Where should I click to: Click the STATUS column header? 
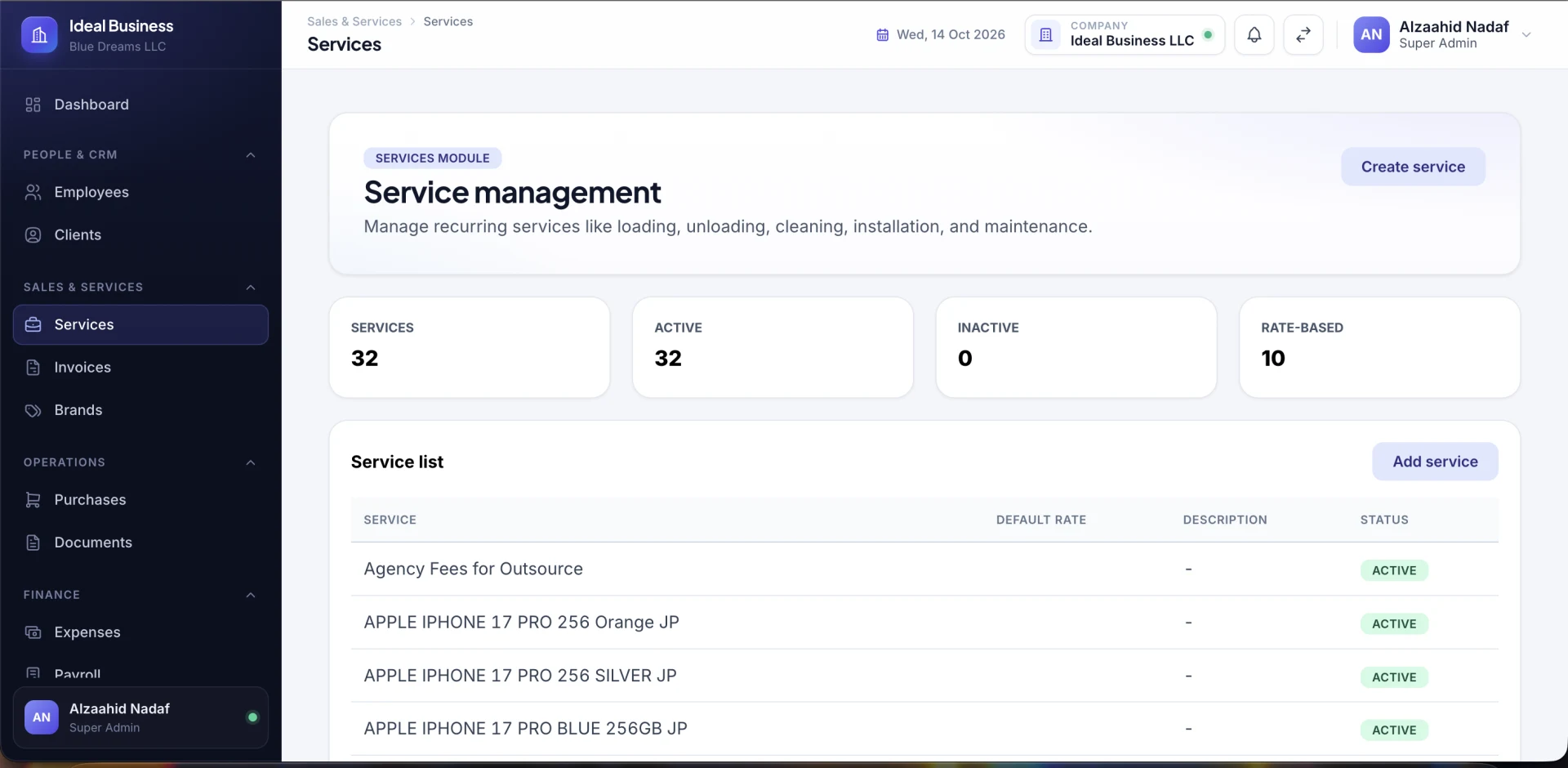(1384, 520)
